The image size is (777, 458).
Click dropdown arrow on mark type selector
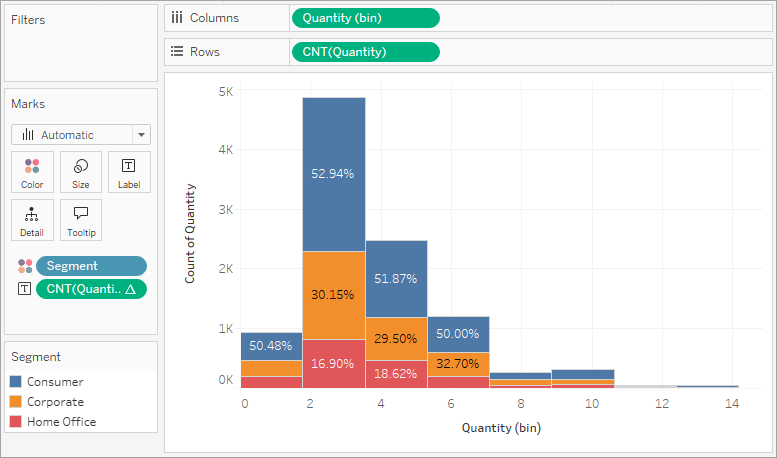(141, 135)
